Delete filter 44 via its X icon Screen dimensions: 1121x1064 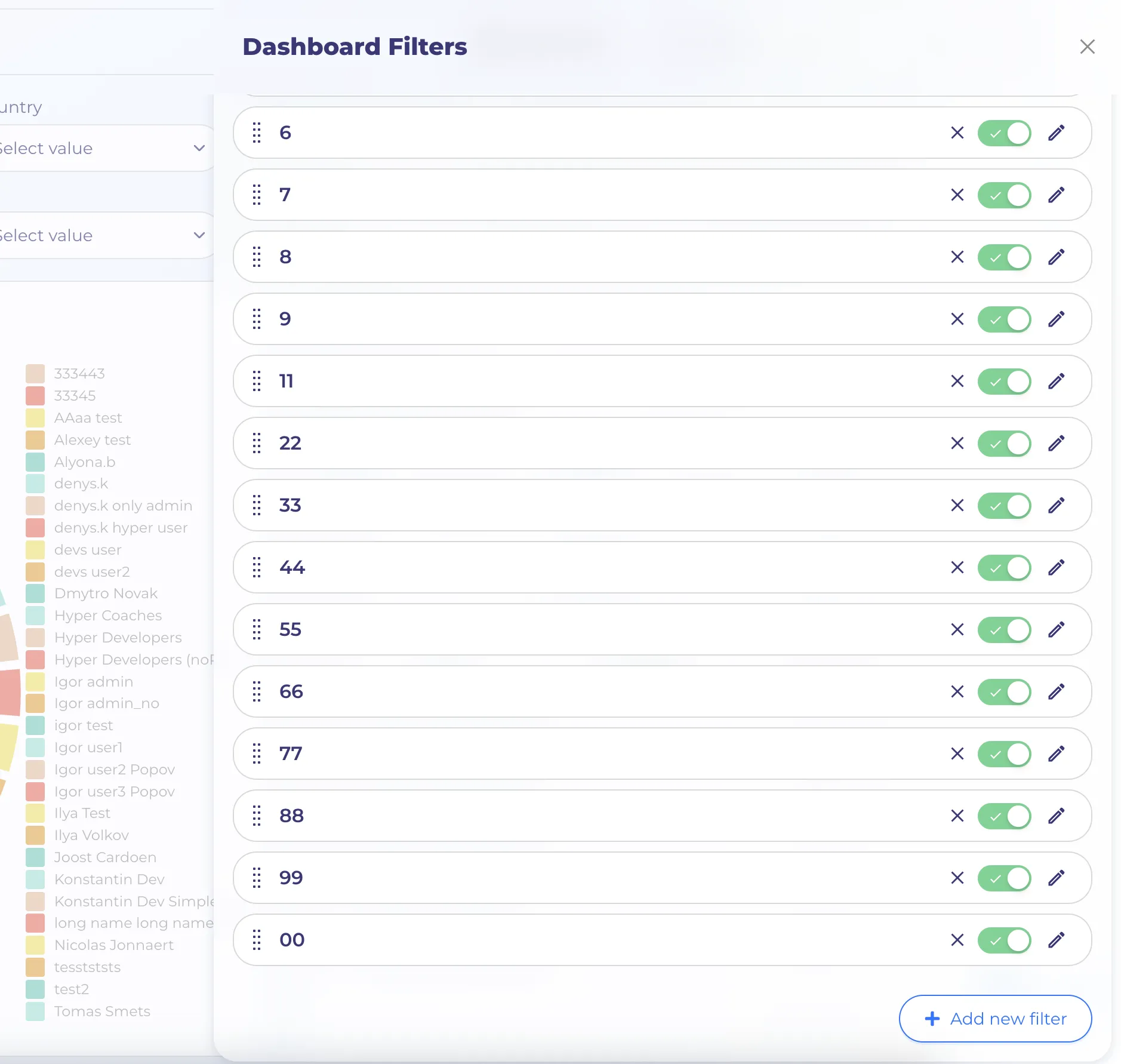(957, 567)
